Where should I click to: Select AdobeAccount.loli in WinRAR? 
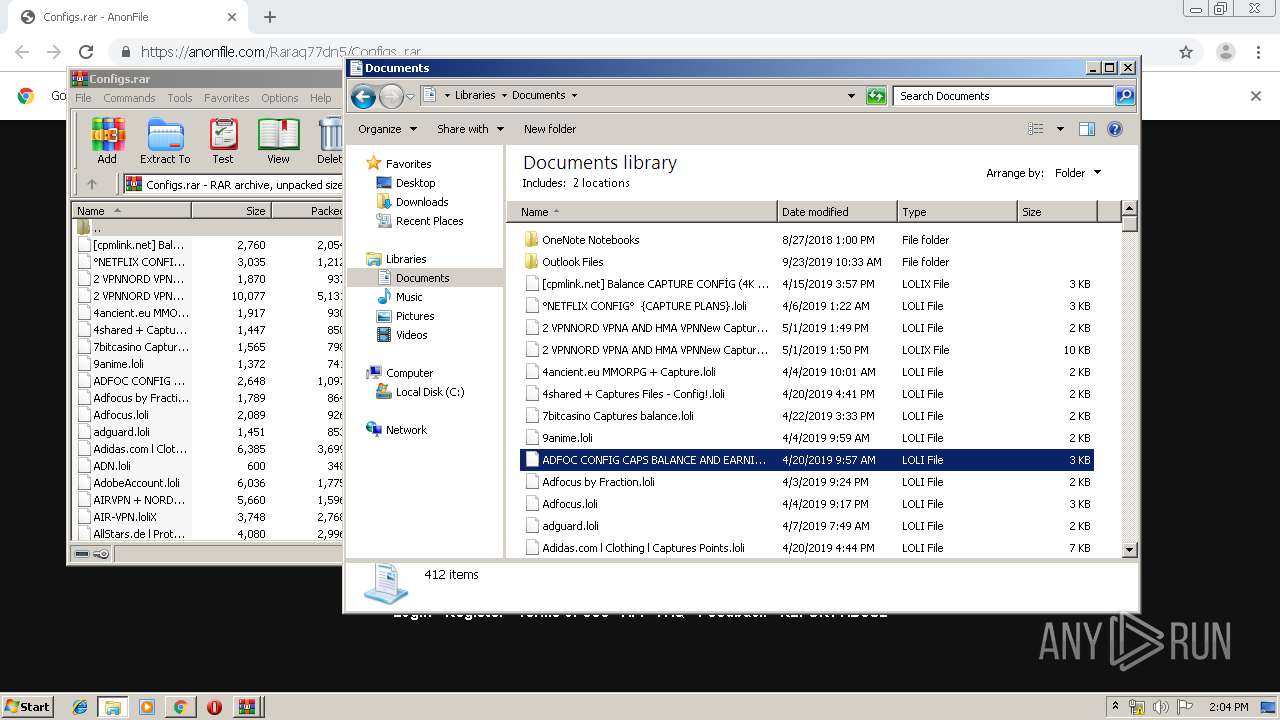click(x=136, y=483)
